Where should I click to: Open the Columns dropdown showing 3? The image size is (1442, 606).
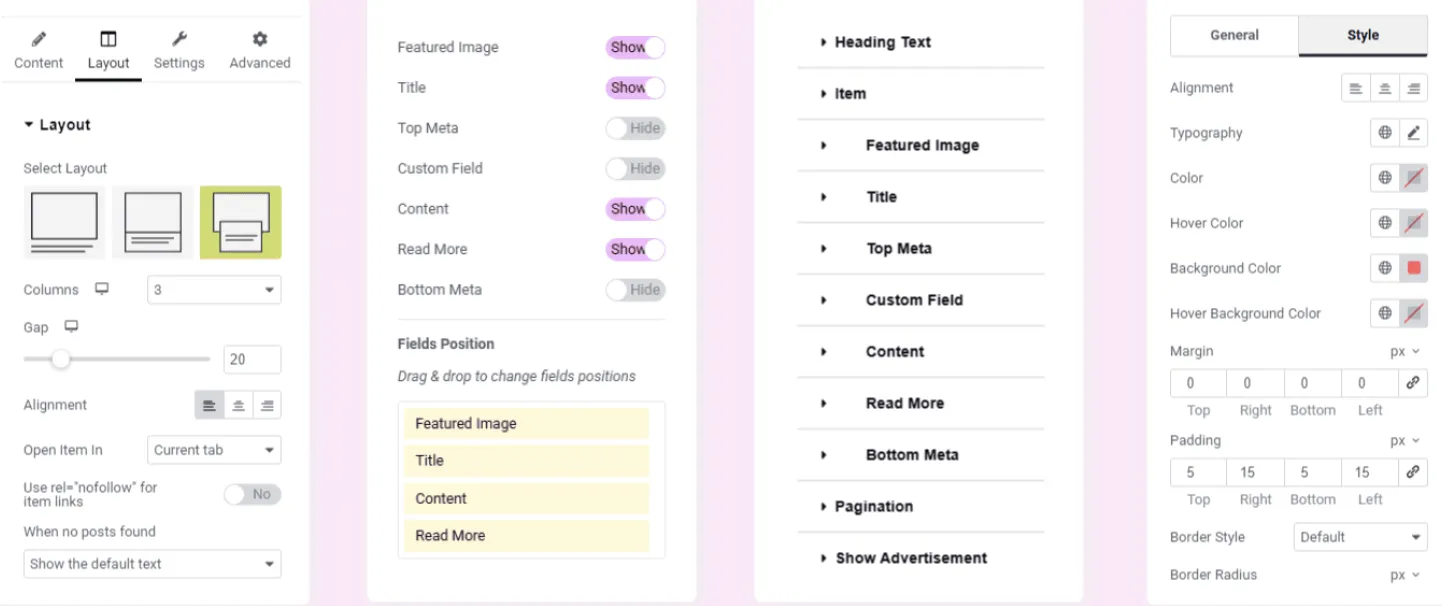tap(214, 290)
